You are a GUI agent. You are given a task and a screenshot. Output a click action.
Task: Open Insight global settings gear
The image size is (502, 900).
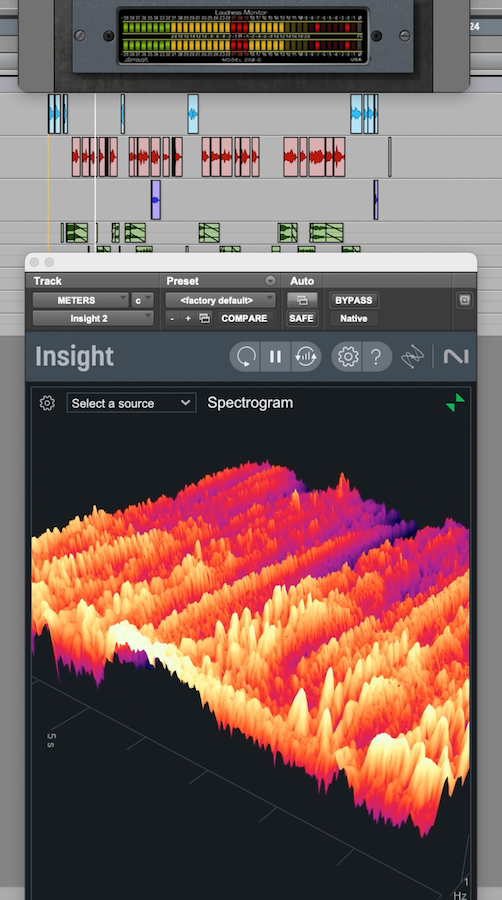[x=348, y=356]
